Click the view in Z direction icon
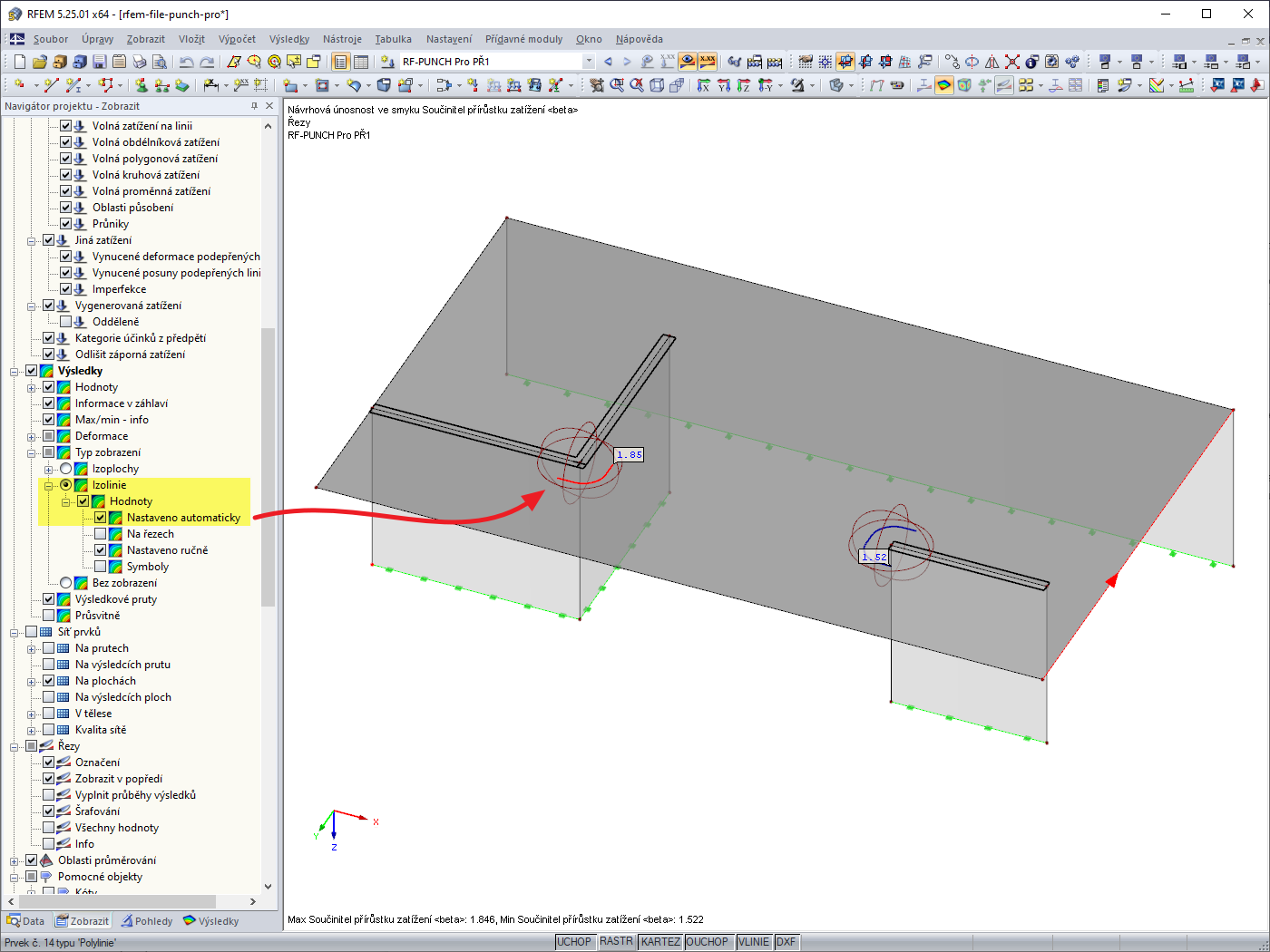The width and height of the screenshot is (1270, 952). coord(744,85)
